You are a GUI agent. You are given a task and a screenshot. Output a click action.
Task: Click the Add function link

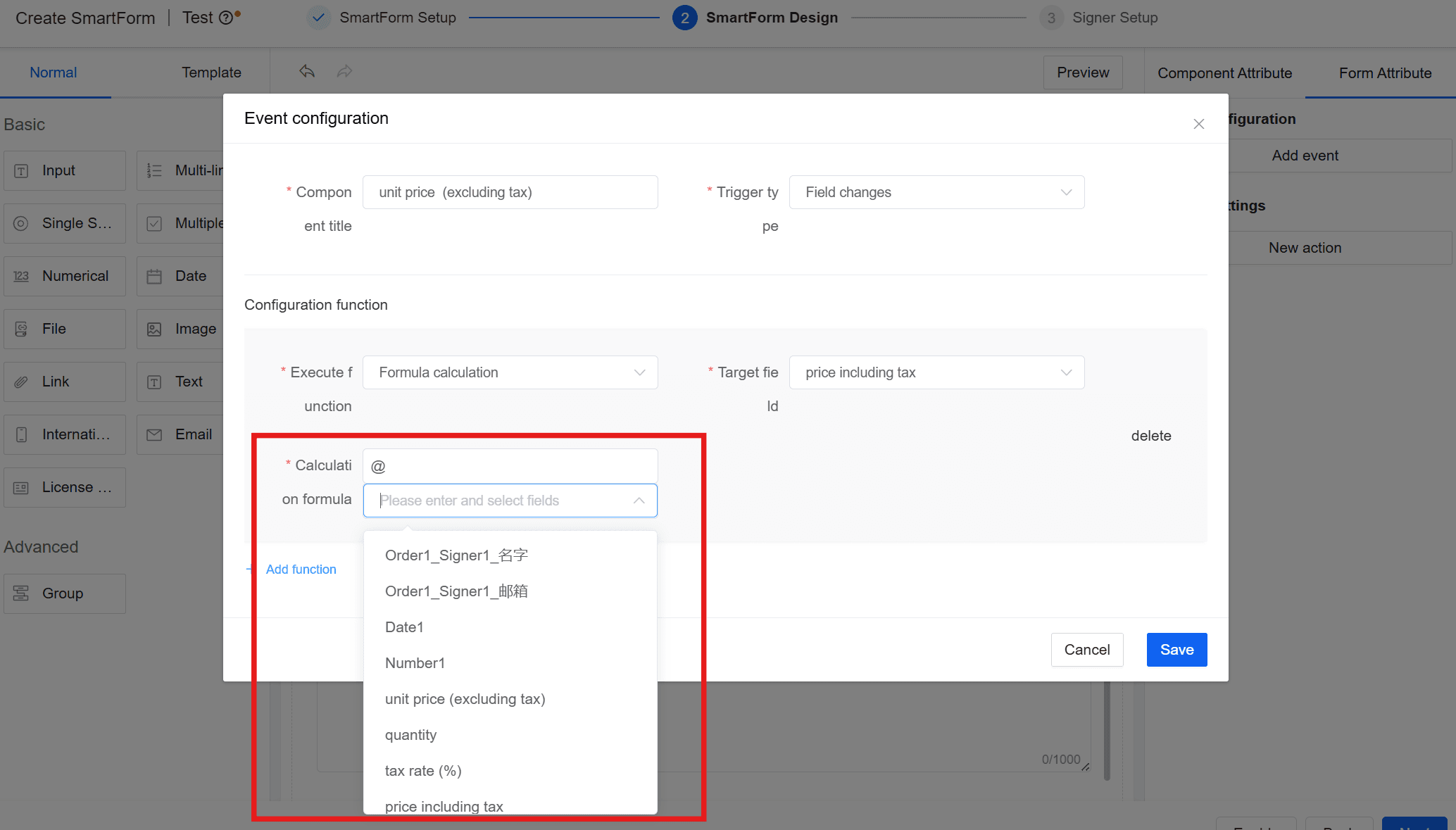(301, 569)
